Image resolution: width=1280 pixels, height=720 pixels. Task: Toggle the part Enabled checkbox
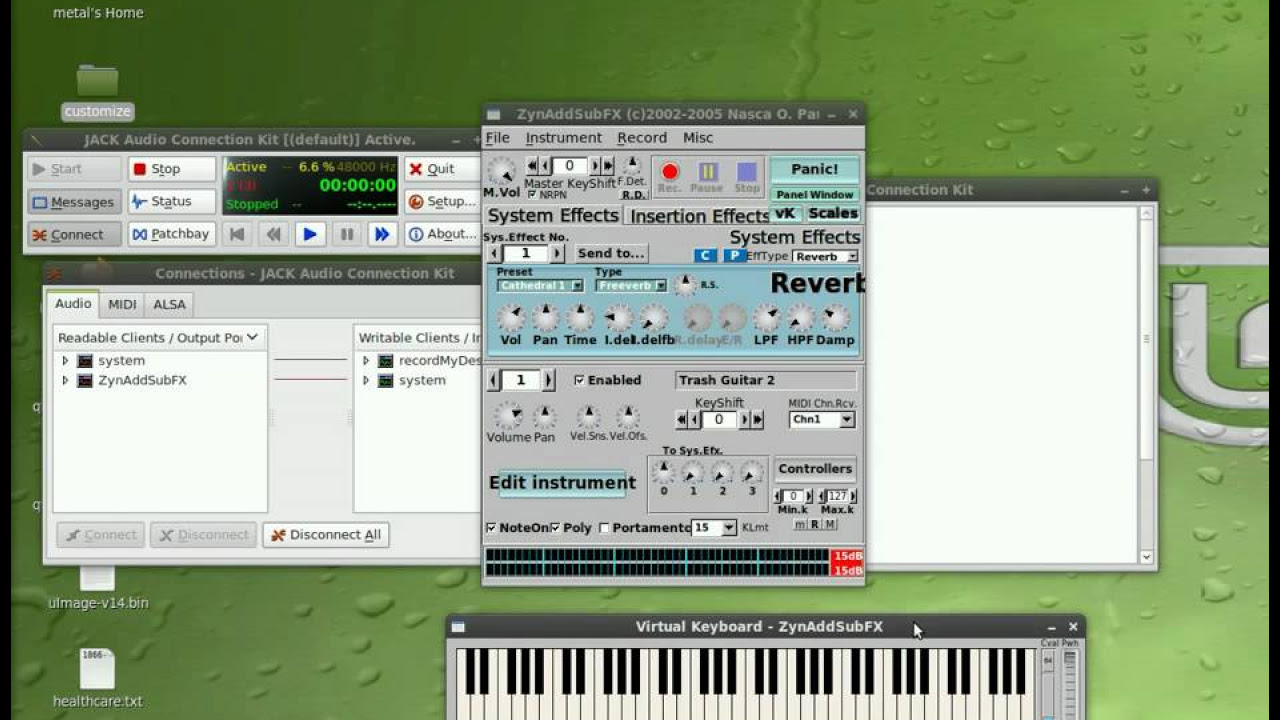coord(579,380)
